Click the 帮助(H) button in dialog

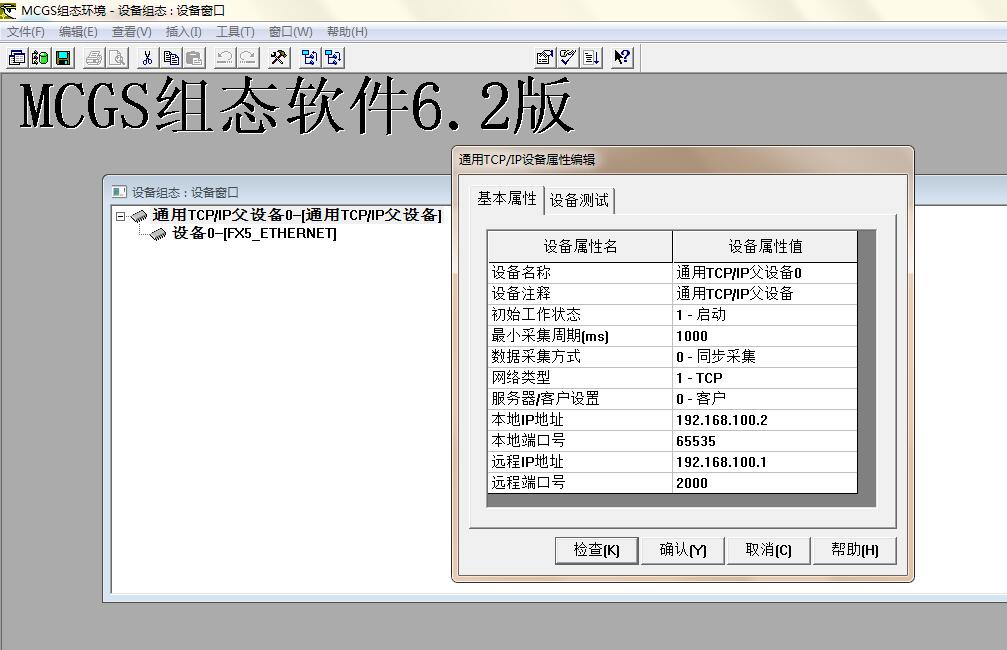click(x=854, y=550)
